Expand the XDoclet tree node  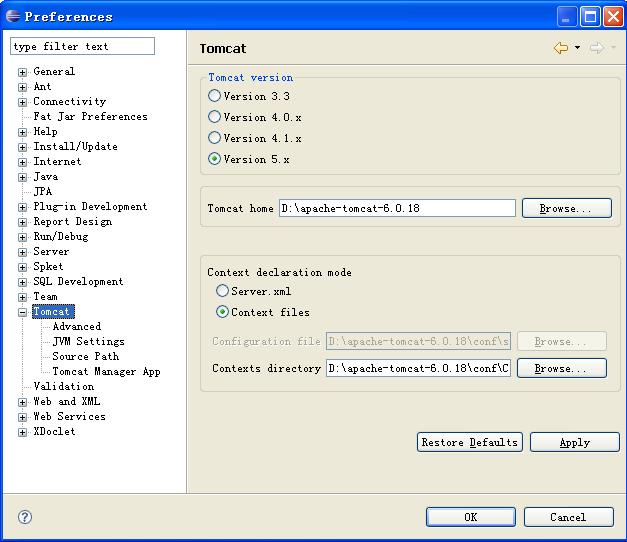[x=22, y=432]
